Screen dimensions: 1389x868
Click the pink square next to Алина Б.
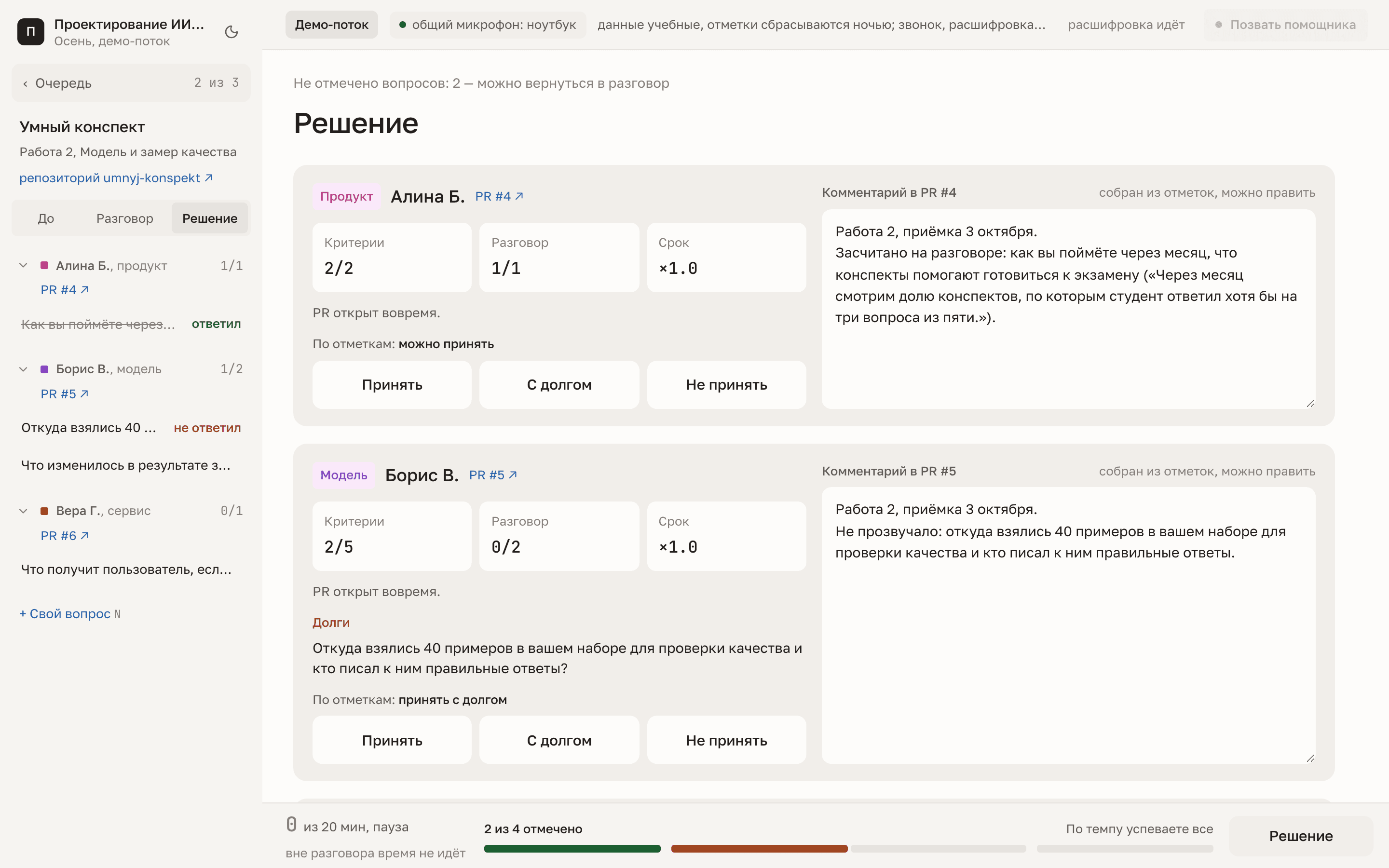[44, 265]
